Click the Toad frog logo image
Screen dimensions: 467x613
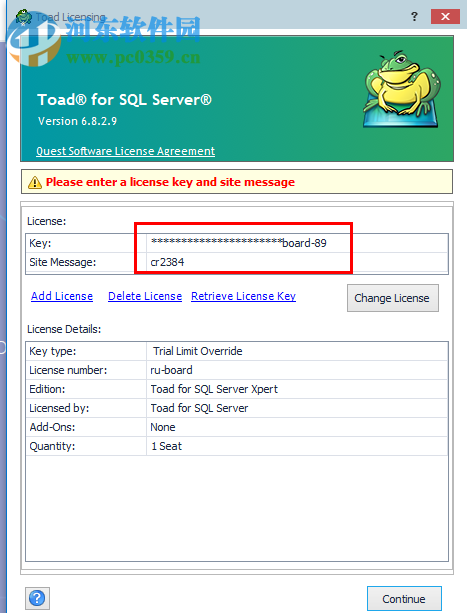[x=402, y=89]
